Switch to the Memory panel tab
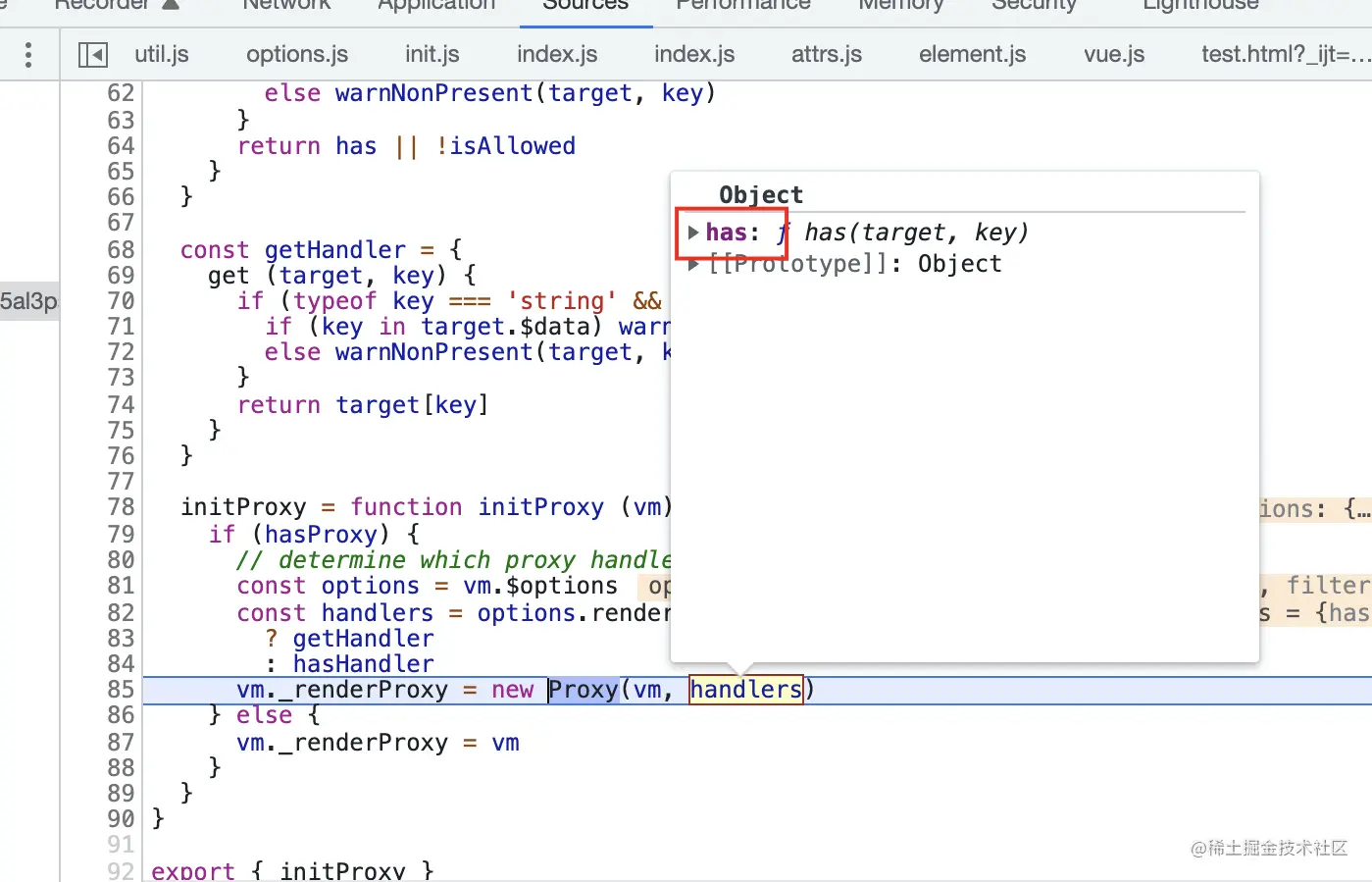Viewport: 1372px width, 882px height. point(900,5)
